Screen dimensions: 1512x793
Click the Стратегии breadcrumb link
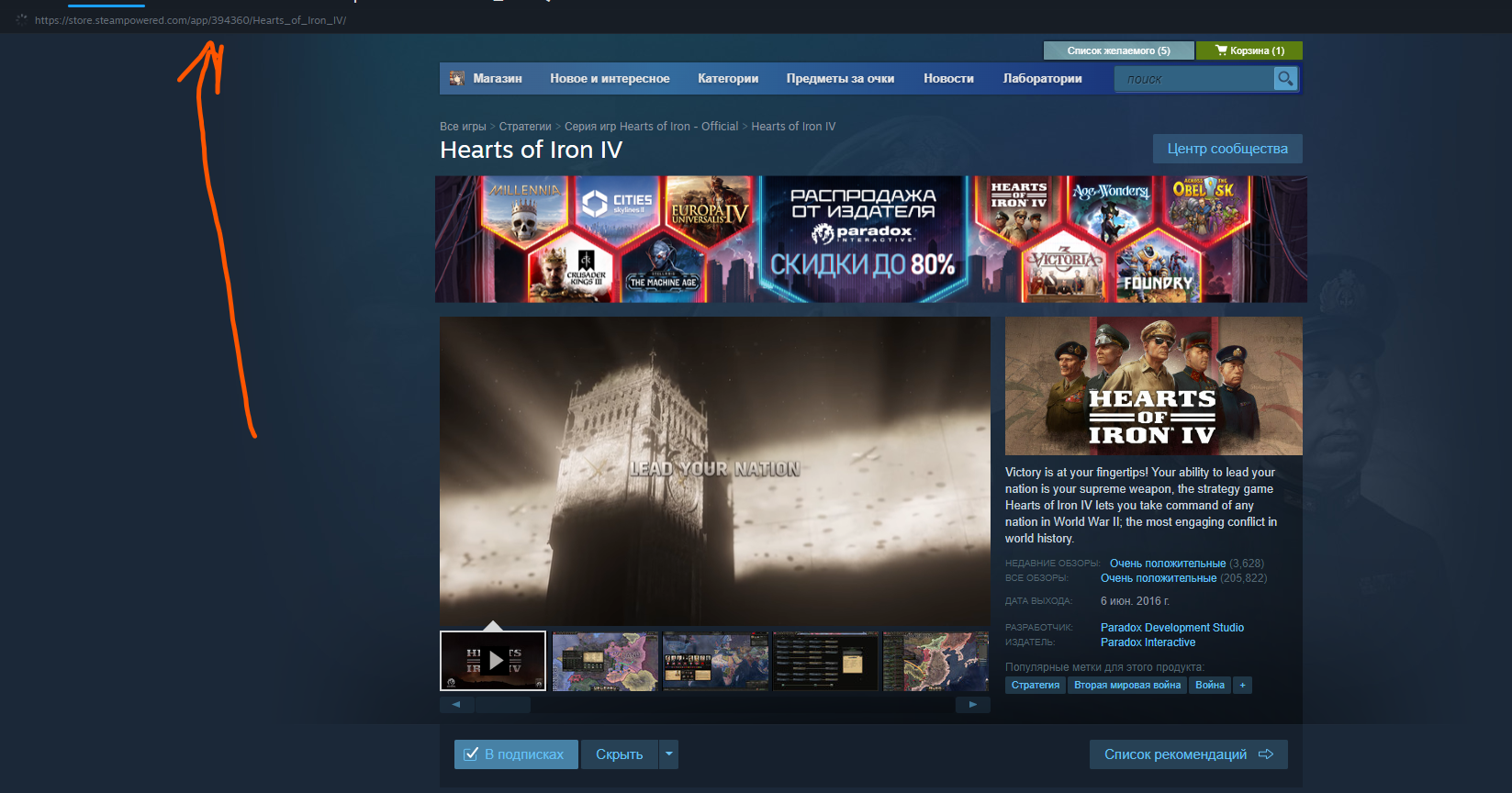pyautogui.click(x=525, y=127)
